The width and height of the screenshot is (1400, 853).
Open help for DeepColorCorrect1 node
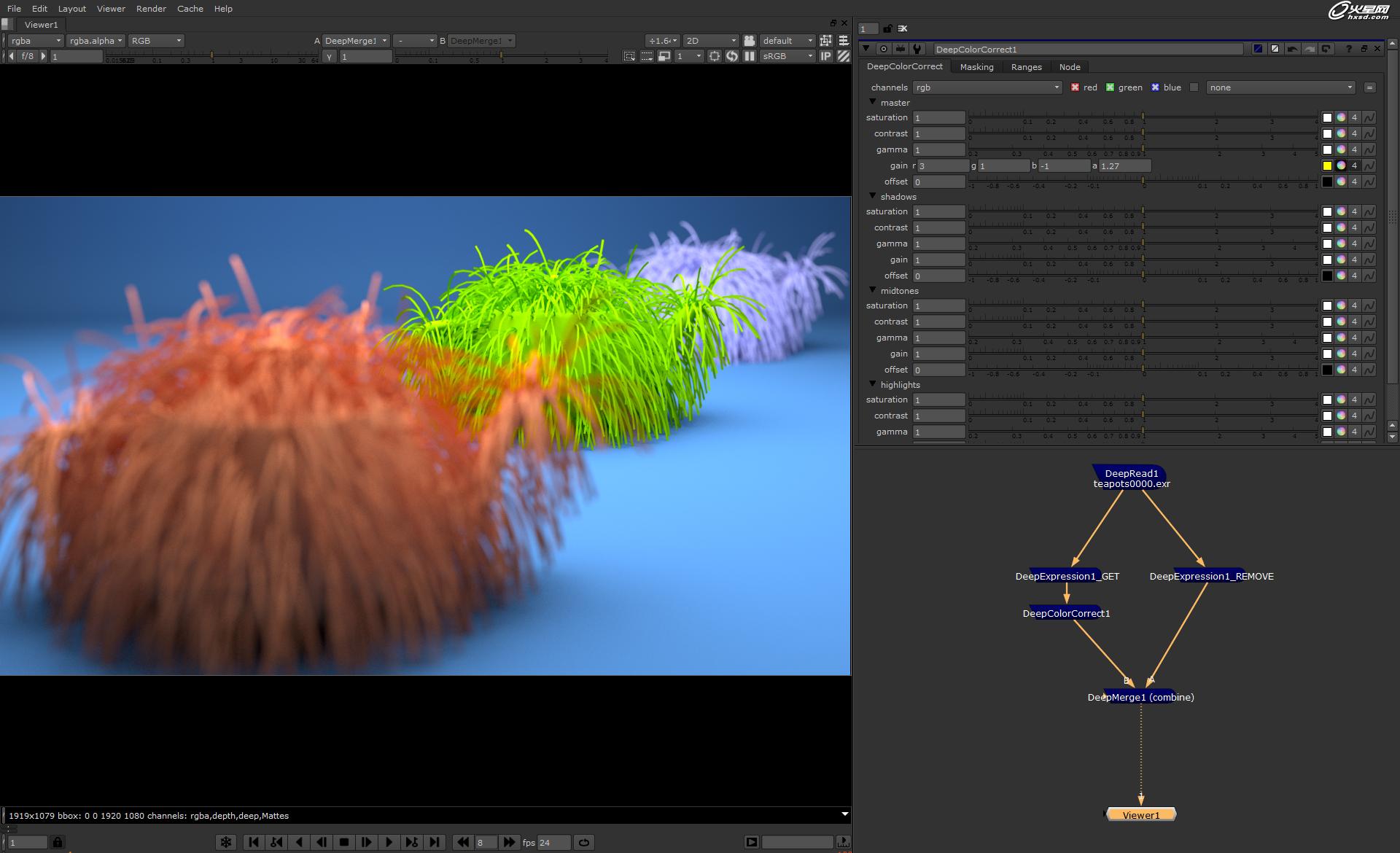coord(1349,49)
